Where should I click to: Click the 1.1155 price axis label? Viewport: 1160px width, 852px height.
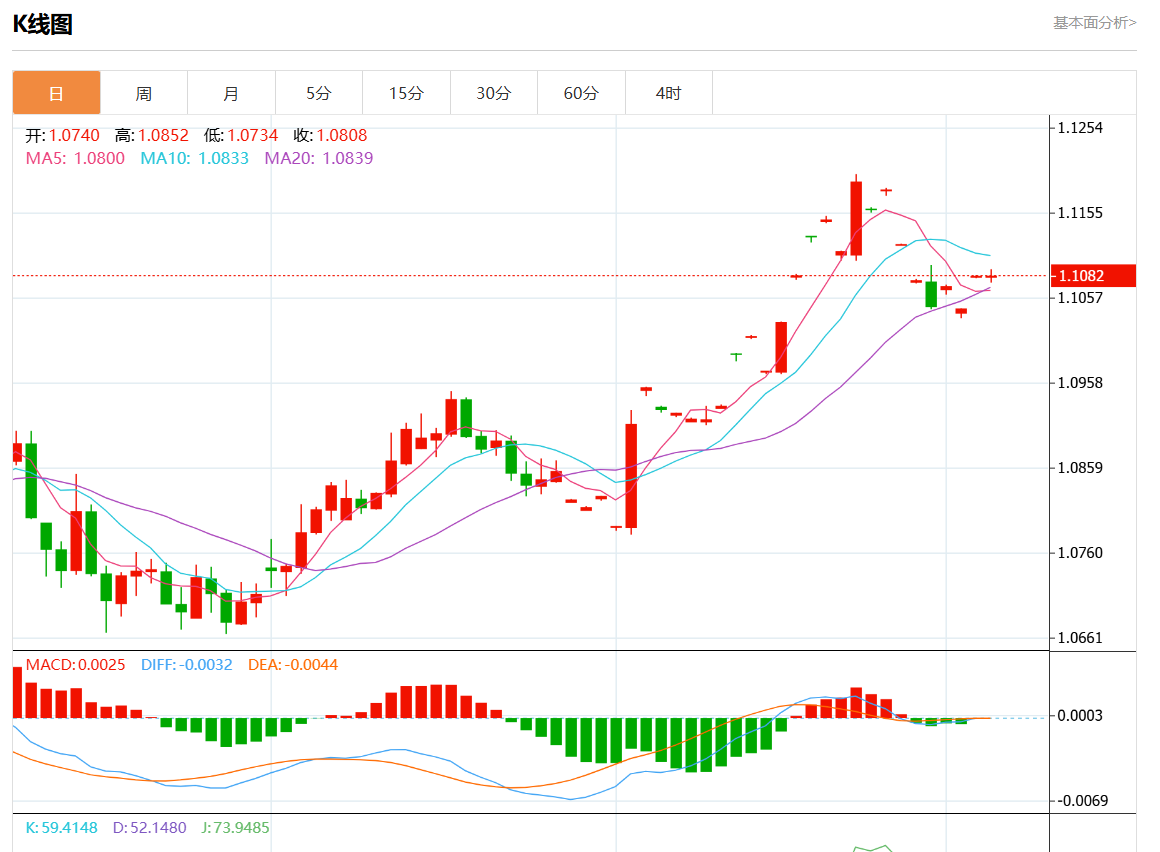(1080, 213)
